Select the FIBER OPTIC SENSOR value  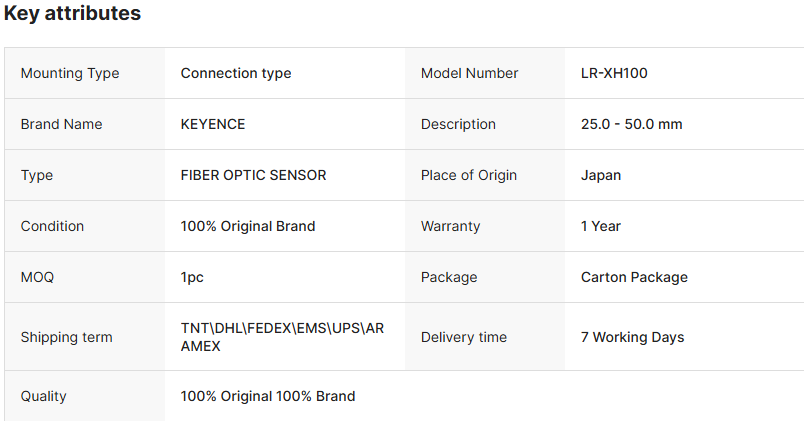(253, 175)
